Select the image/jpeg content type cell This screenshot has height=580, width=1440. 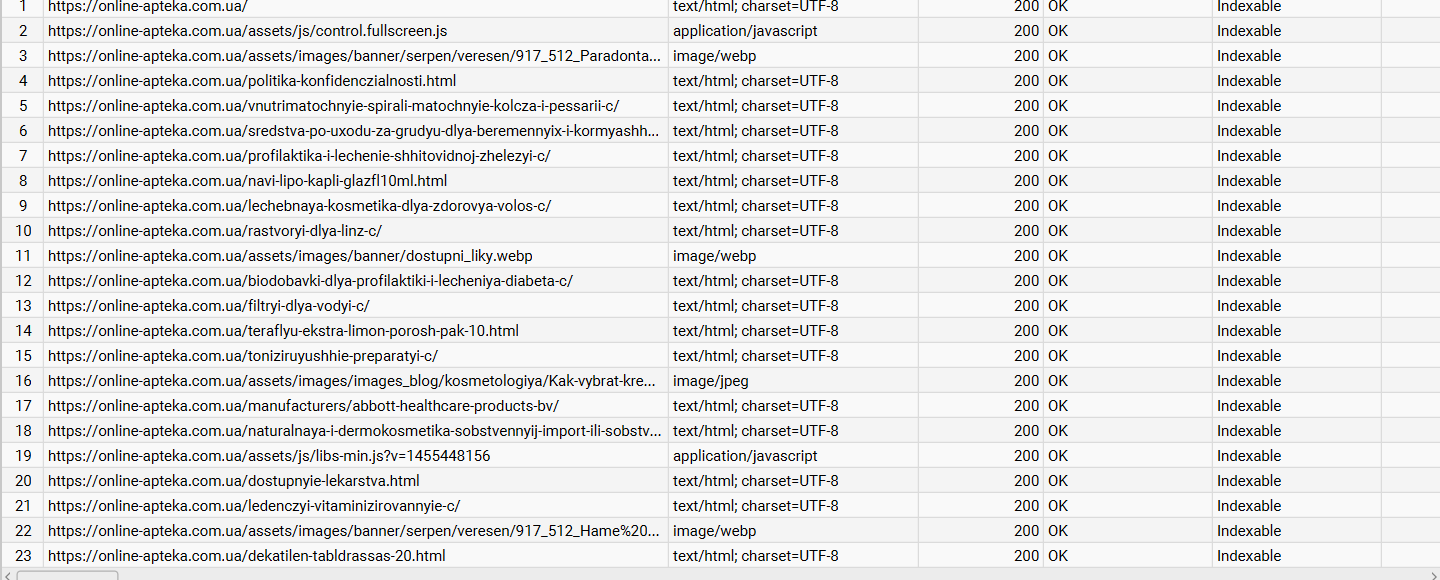(793, 381)
